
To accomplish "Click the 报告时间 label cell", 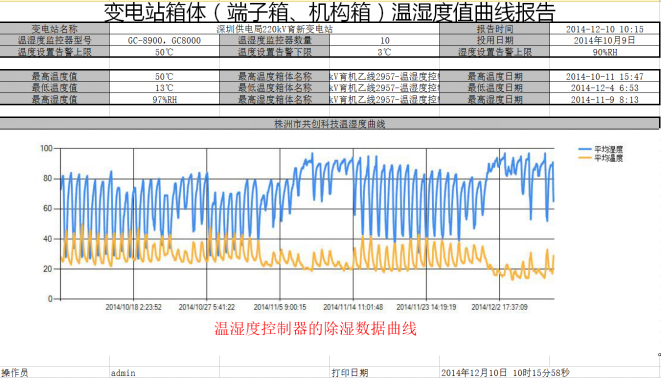I will [x=494, y=29].
